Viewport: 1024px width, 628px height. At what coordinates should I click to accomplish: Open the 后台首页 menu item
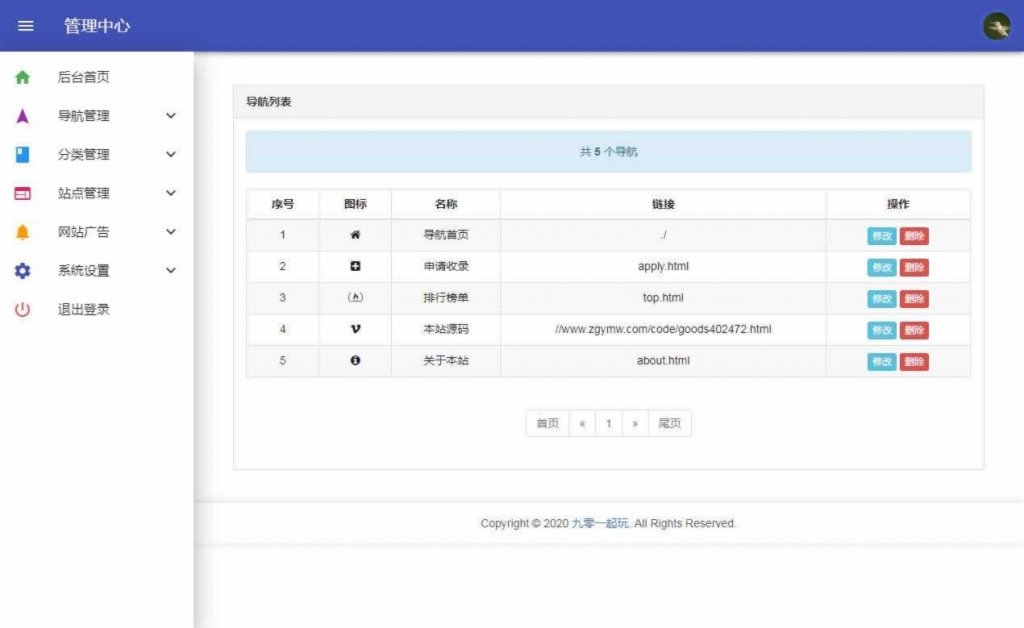click(97, 78)
